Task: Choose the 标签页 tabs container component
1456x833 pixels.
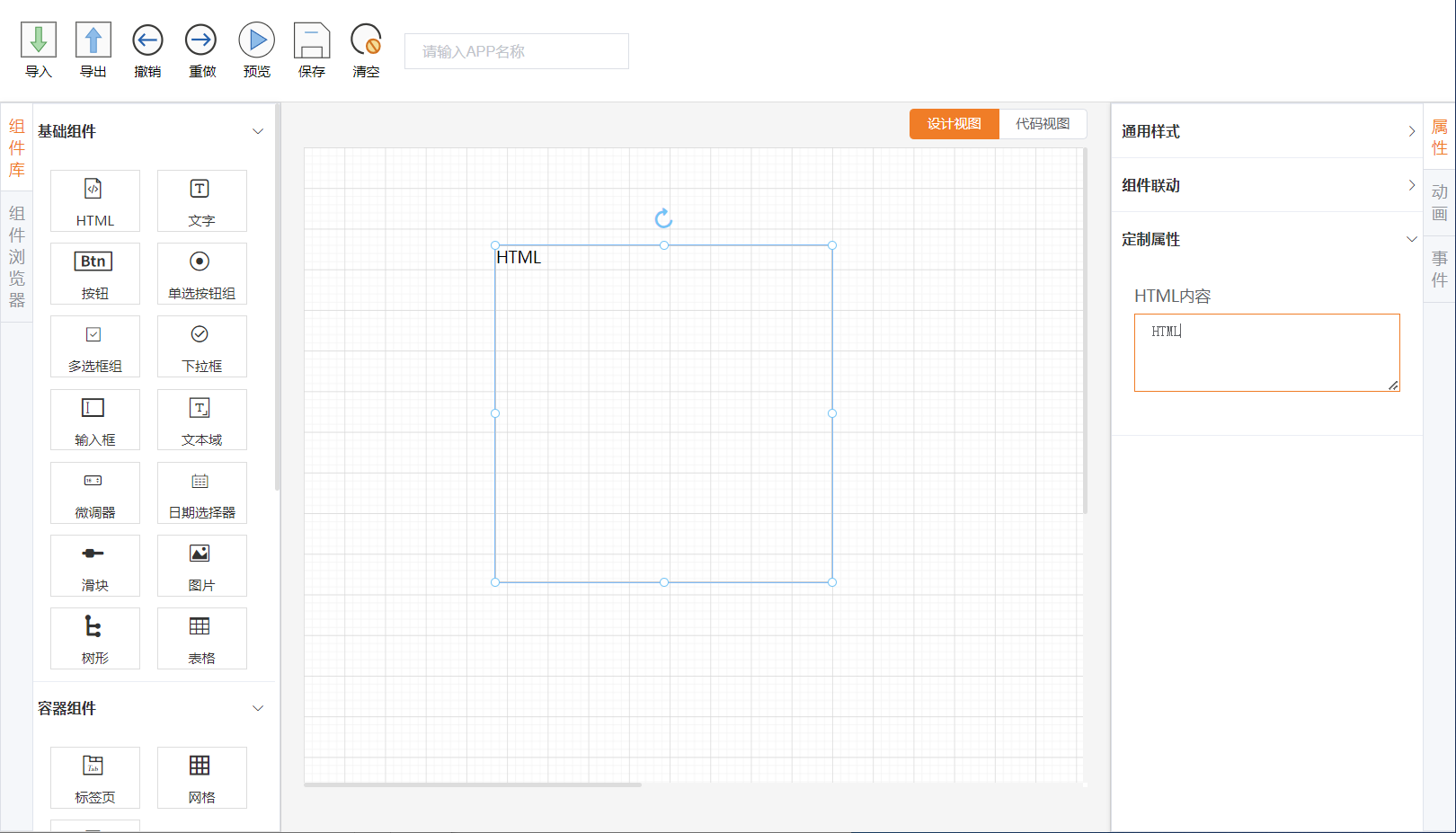Action: pyautogui.click(x=95, y=777)
